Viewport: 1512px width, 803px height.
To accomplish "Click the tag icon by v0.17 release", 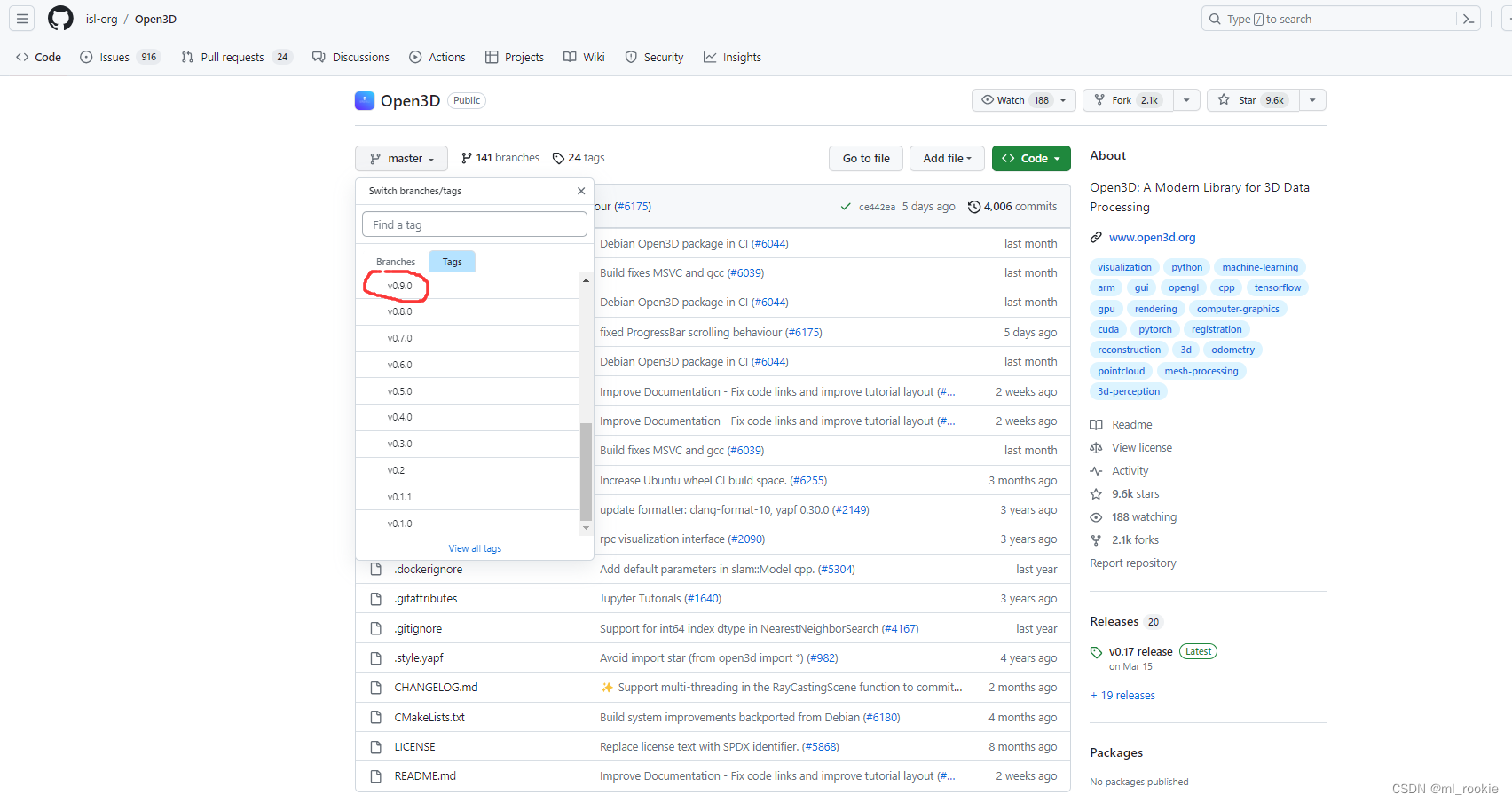I will tap(1097, 652).
